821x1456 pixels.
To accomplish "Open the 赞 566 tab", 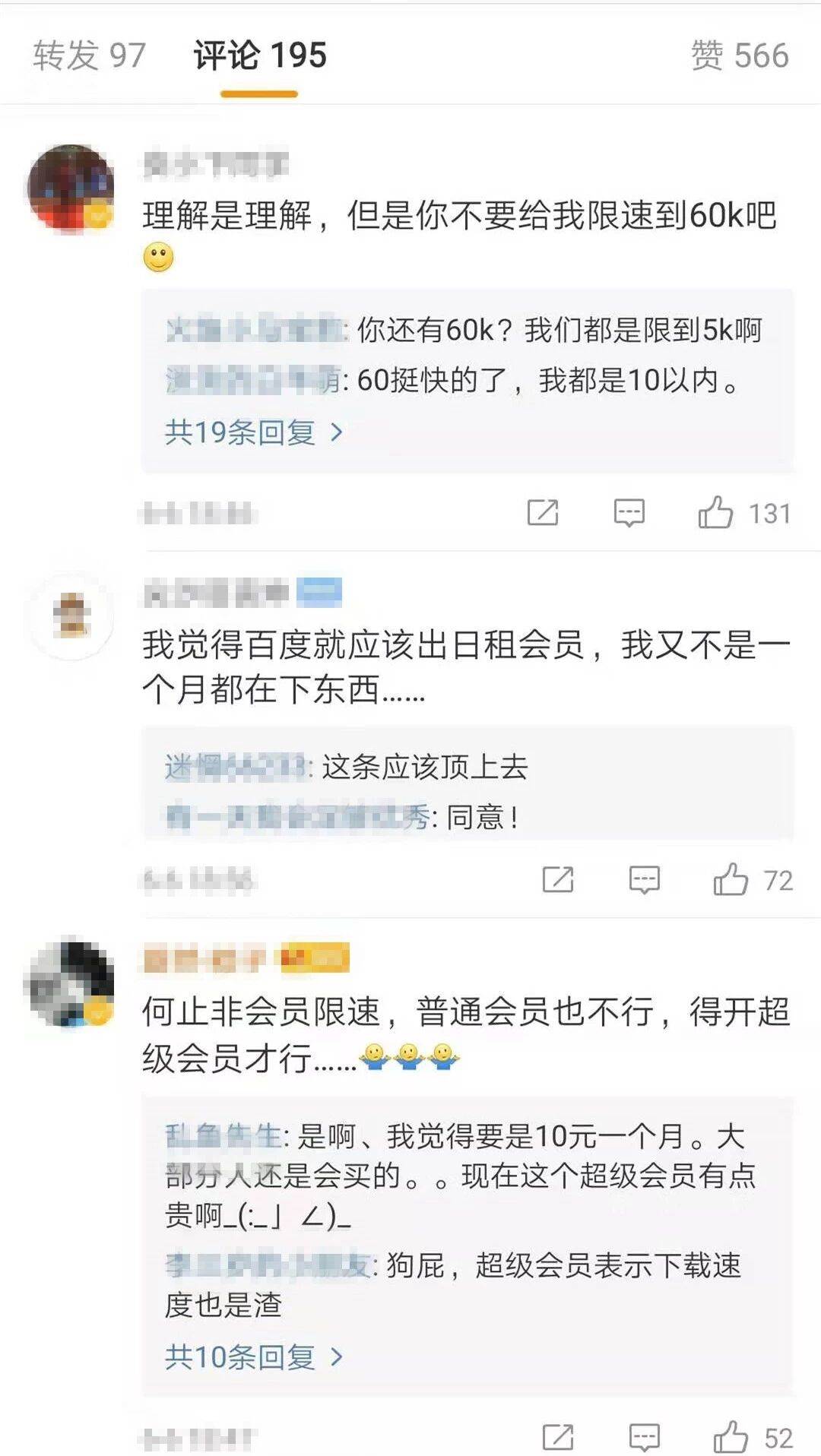I will (740, 55).
